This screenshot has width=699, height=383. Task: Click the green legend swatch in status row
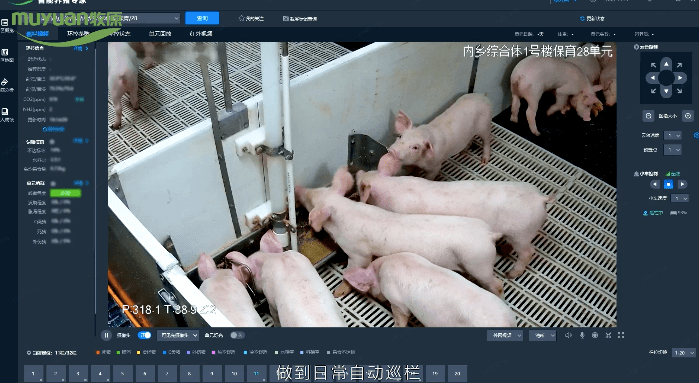click(x=118, y=352)
